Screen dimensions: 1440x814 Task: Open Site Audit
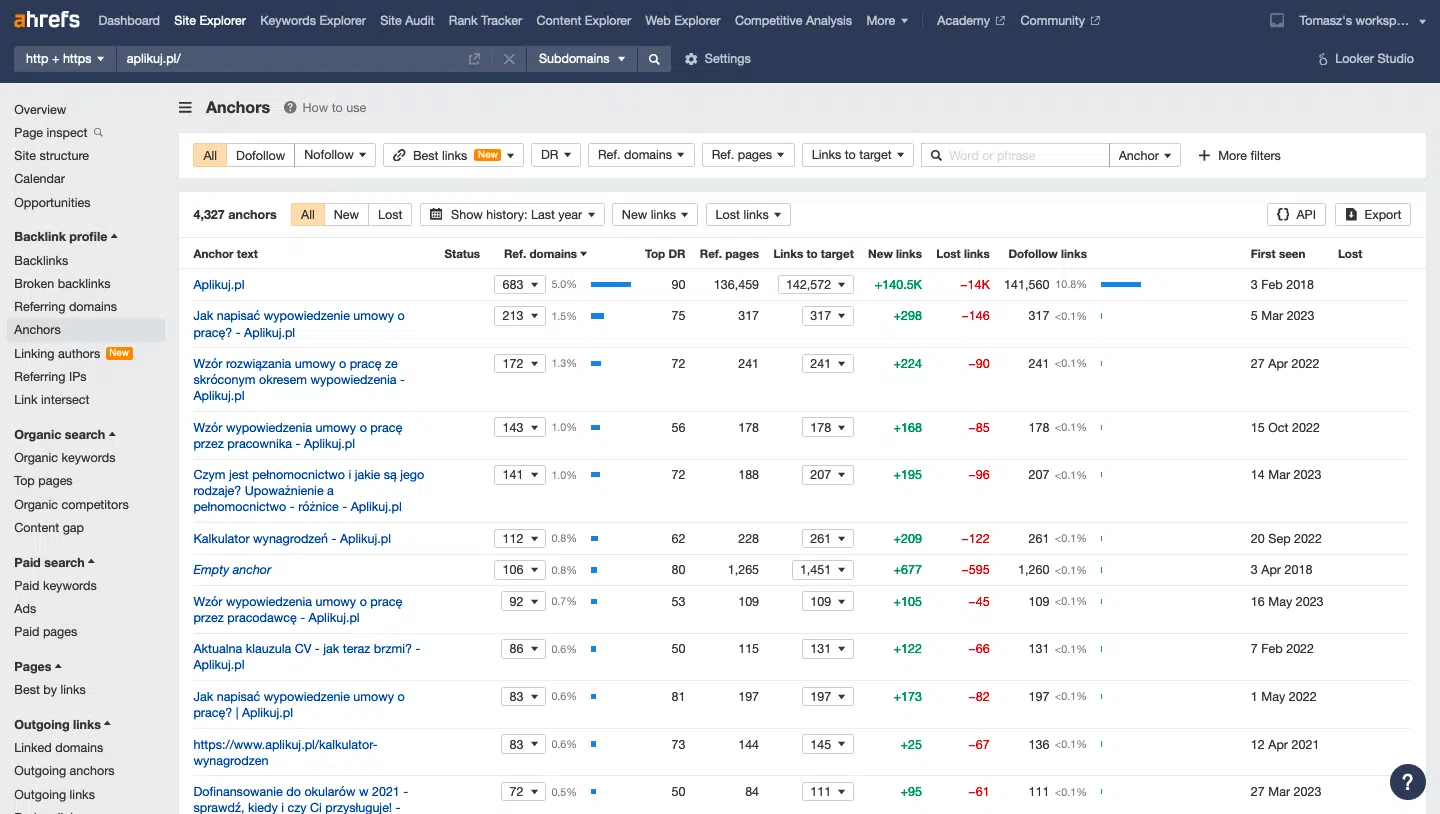[407, 20]
